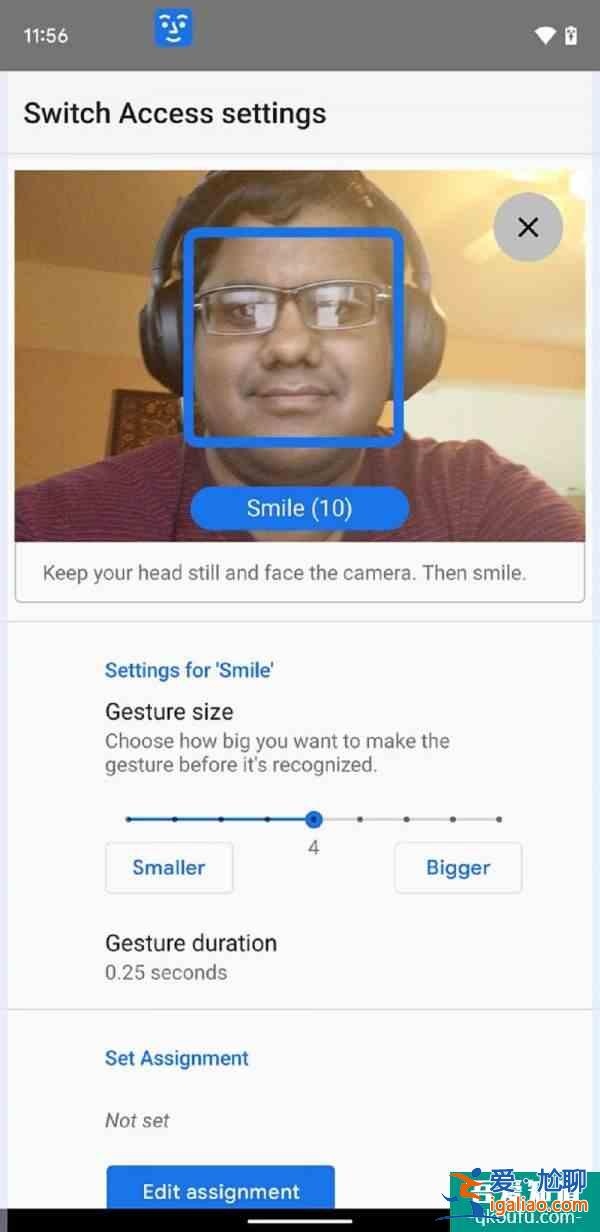Tap the 'Smile (10)' gesture label pill
Image resolution: width=600 pixels, height=1232 pixels.
coord(300,509)
